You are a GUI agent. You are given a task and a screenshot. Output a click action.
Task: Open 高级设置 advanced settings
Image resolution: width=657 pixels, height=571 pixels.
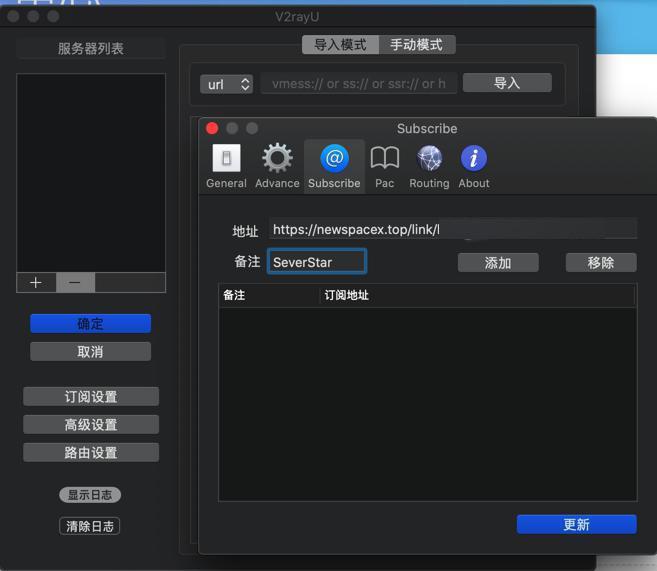[x=91, y=424]
